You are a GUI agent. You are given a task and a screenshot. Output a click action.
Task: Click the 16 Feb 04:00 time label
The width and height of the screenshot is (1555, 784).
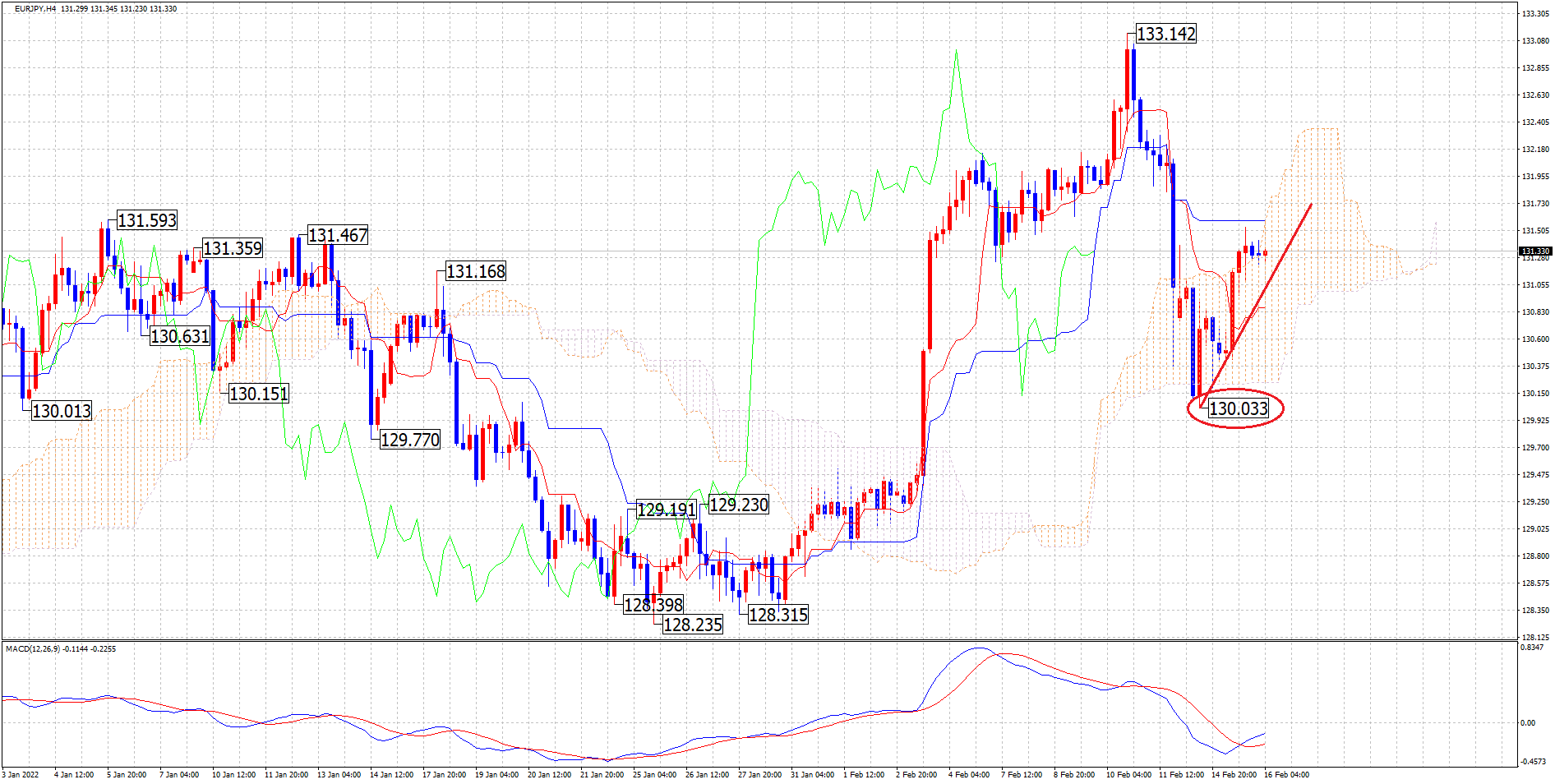(1286, 774)
